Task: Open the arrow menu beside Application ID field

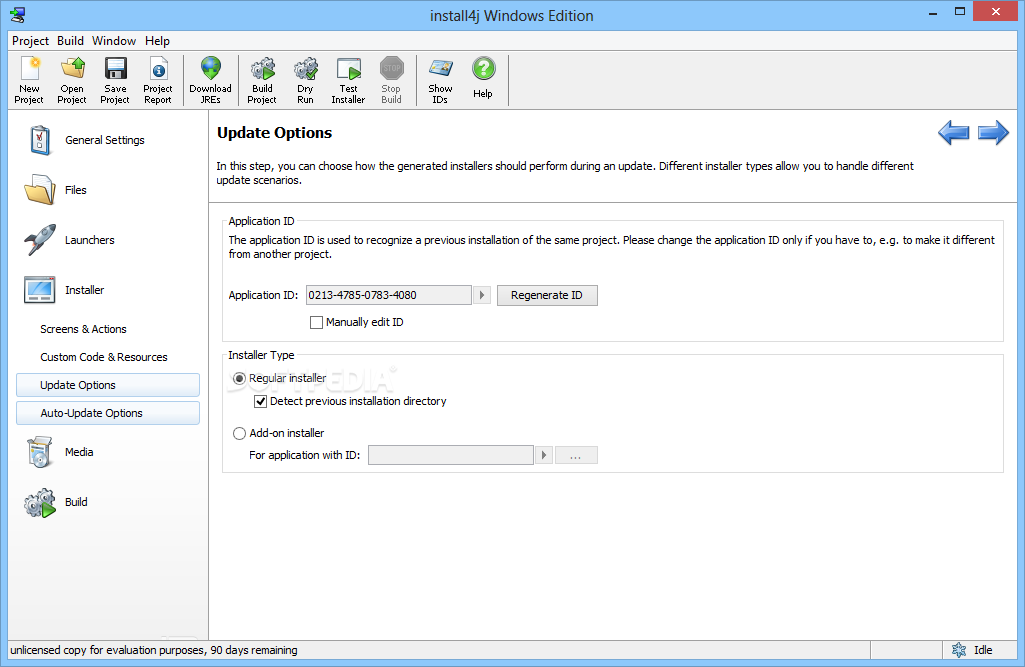Action: point(482,295)
